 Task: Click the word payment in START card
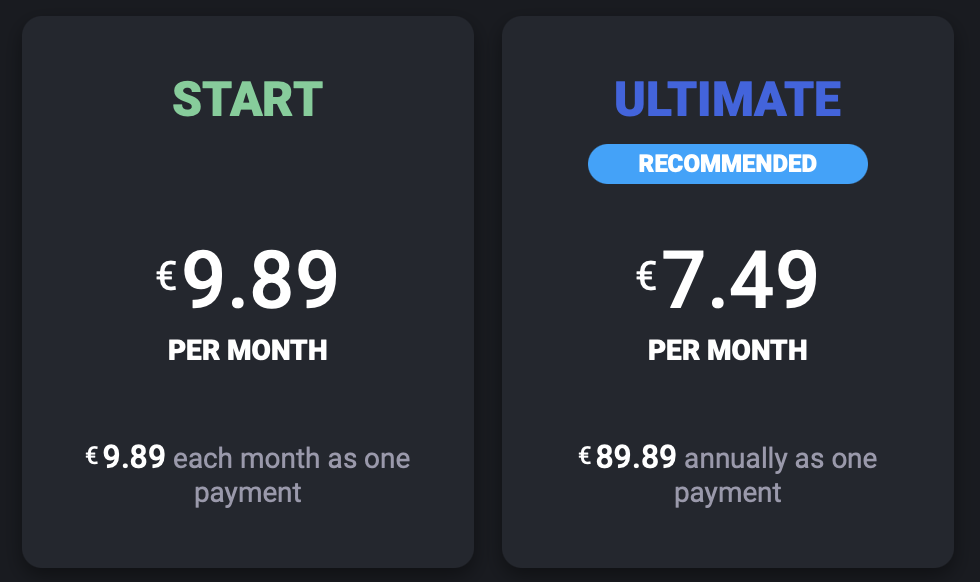[248, 494]
